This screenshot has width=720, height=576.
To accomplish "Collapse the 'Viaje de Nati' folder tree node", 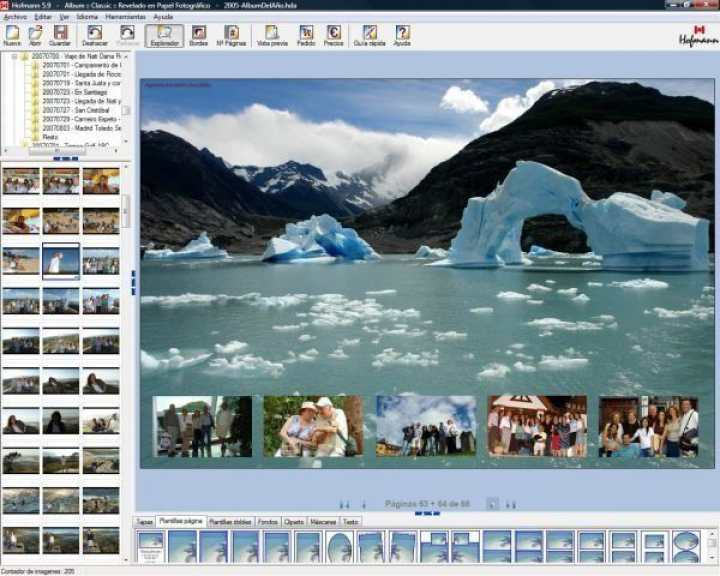I will (x=14, y=57).
